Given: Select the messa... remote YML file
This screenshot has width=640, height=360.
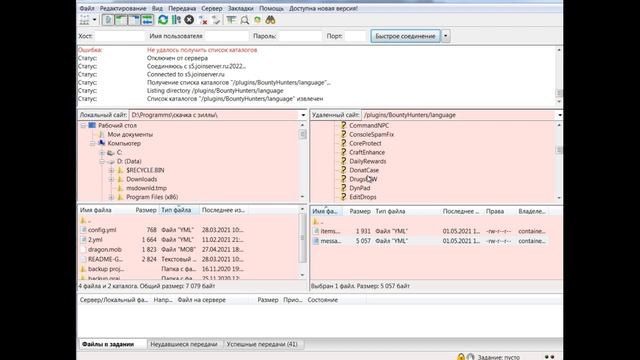Looking at the screenshot, I should click(x=331, y=241).
